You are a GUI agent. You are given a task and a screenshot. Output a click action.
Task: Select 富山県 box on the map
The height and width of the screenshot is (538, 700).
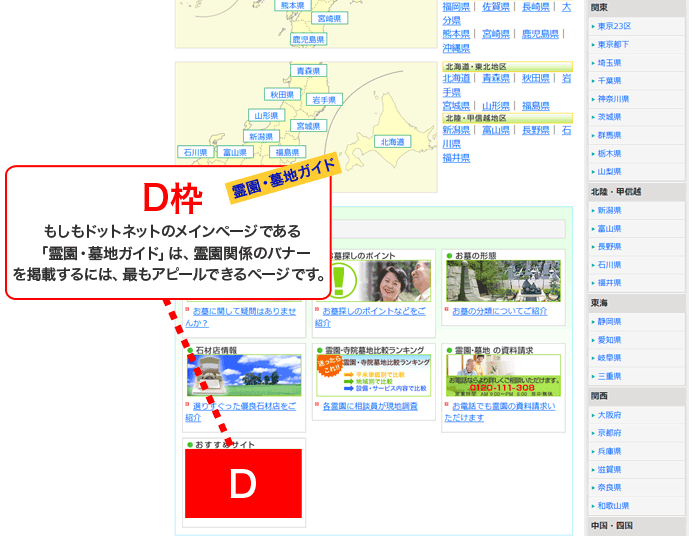(235, 152)
